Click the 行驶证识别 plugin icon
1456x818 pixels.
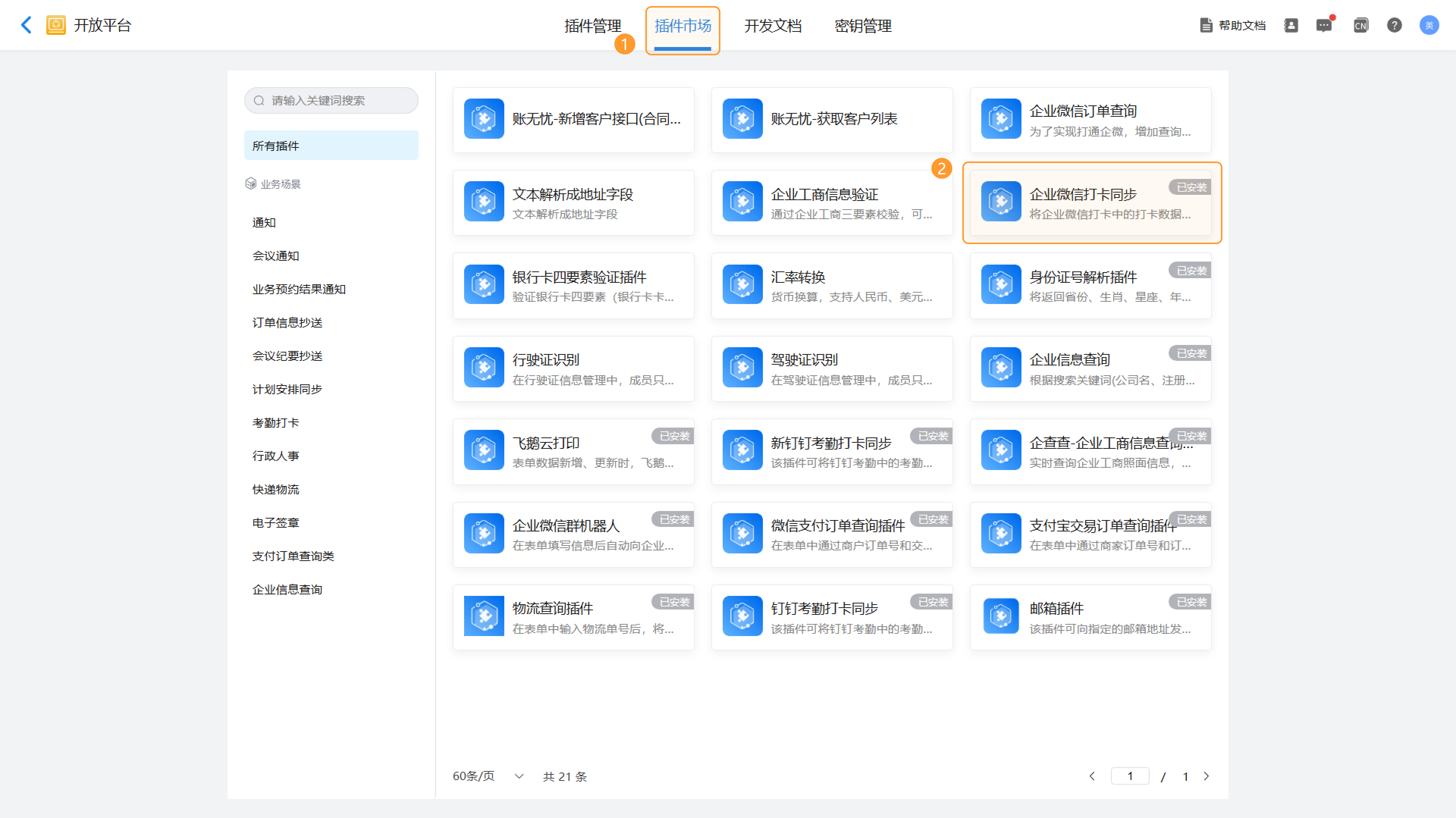[x=484, y=367]
